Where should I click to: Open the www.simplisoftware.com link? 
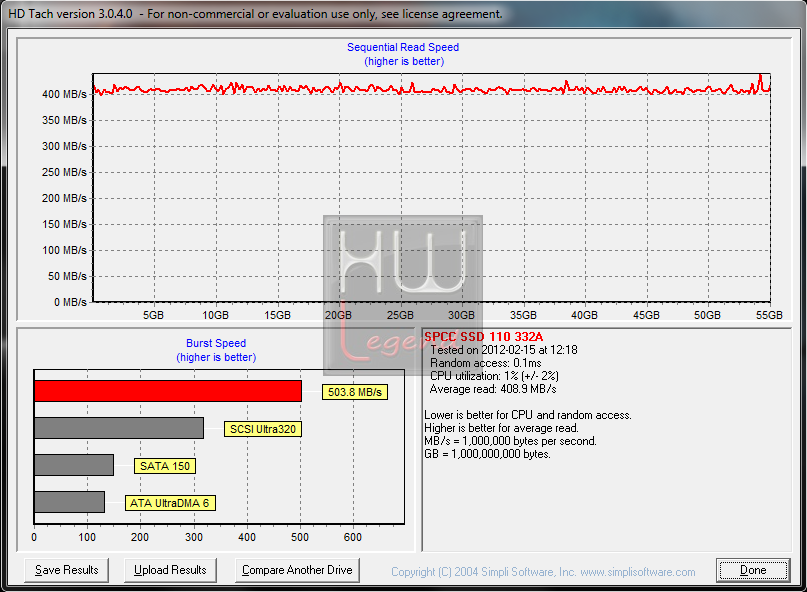click(638, 572)
